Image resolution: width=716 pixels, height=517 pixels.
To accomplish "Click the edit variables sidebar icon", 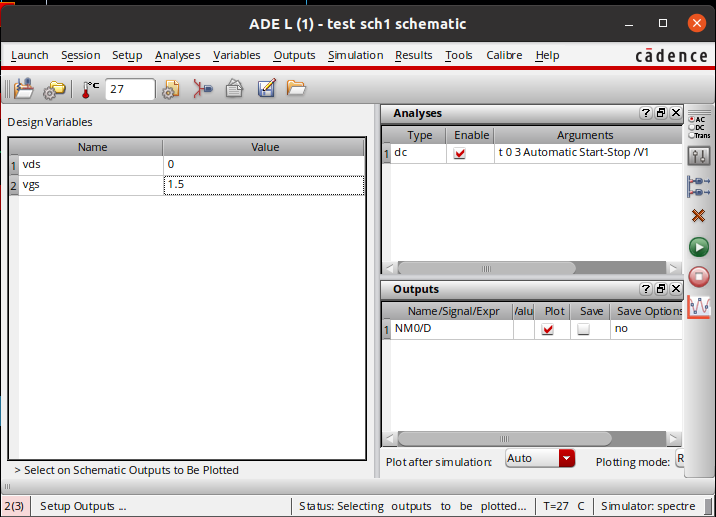I will (699, 187).
